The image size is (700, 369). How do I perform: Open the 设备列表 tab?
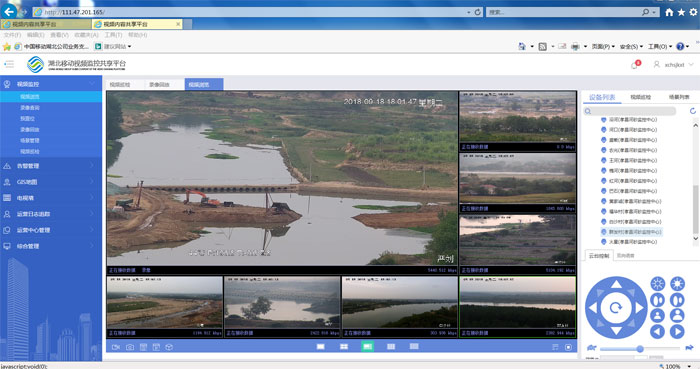click(x=602, y=97)
